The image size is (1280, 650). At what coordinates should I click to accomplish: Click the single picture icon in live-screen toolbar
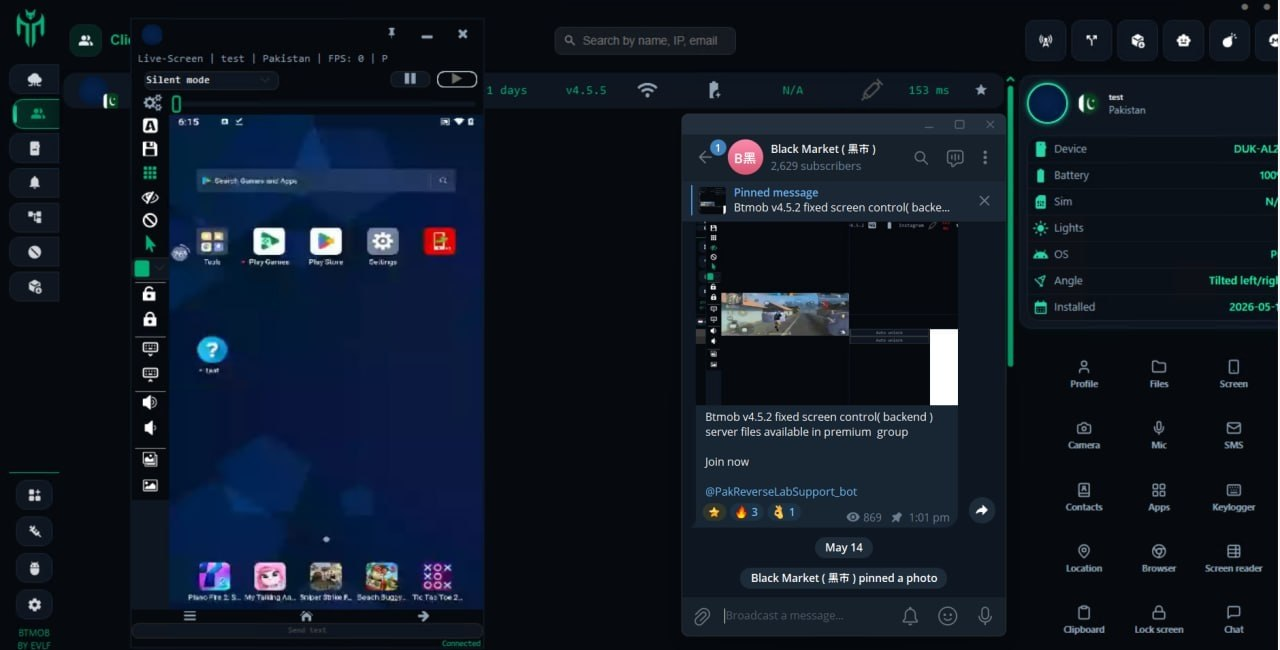(x=150, y=485)
